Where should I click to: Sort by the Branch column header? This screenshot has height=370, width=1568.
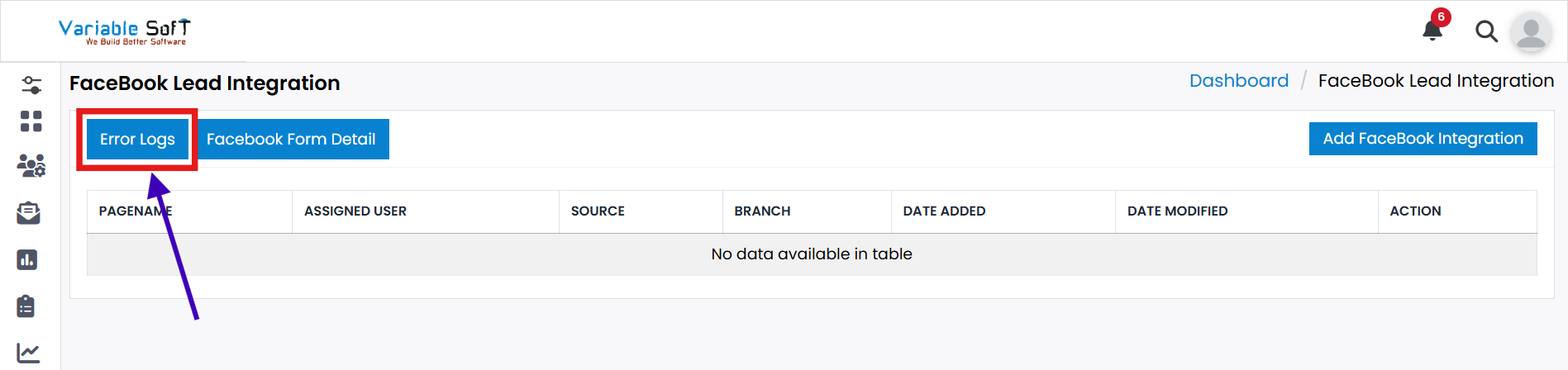762,211
